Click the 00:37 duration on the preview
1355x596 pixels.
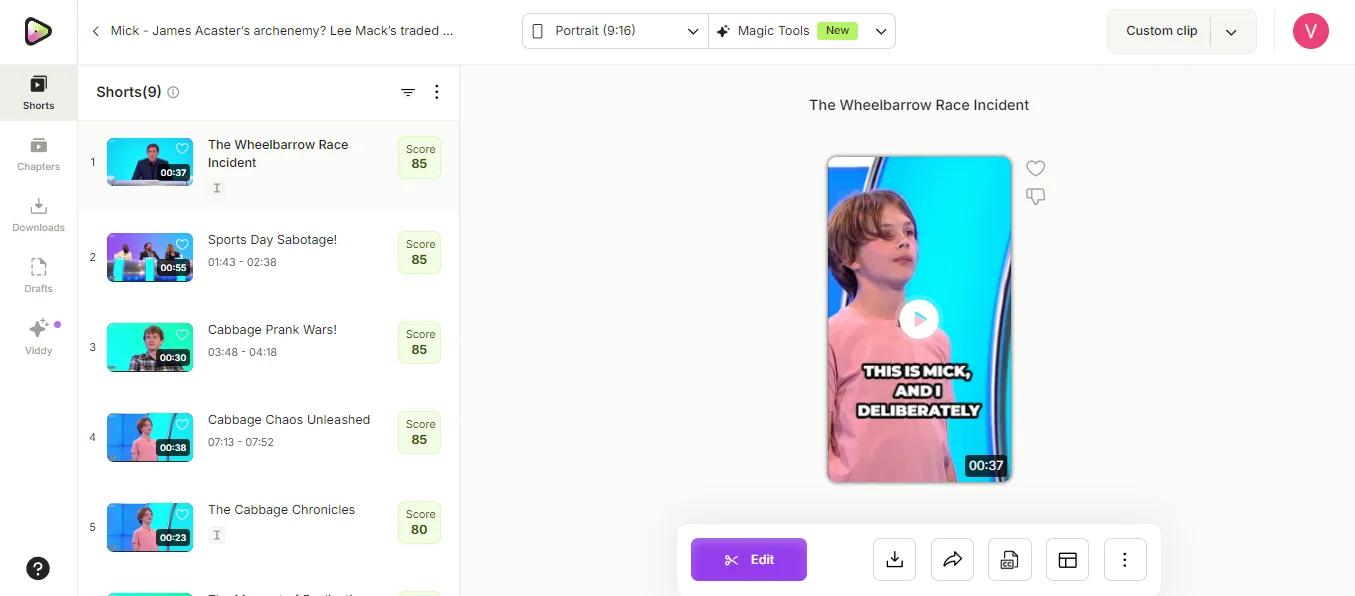pos(985,465)
